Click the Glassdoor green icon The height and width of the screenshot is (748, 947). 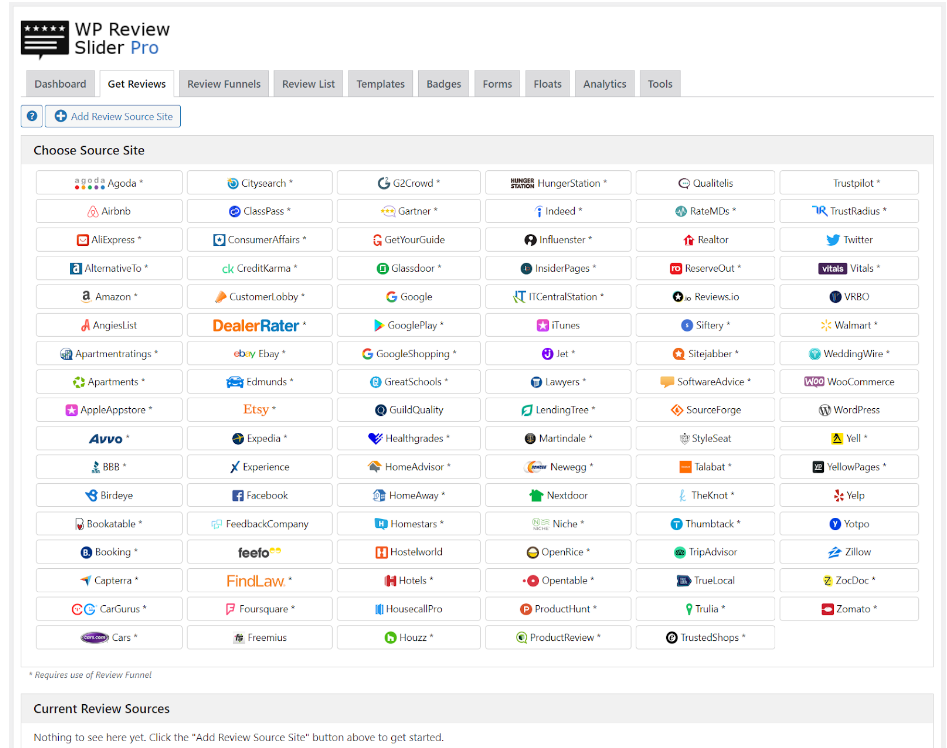point(382,268)
